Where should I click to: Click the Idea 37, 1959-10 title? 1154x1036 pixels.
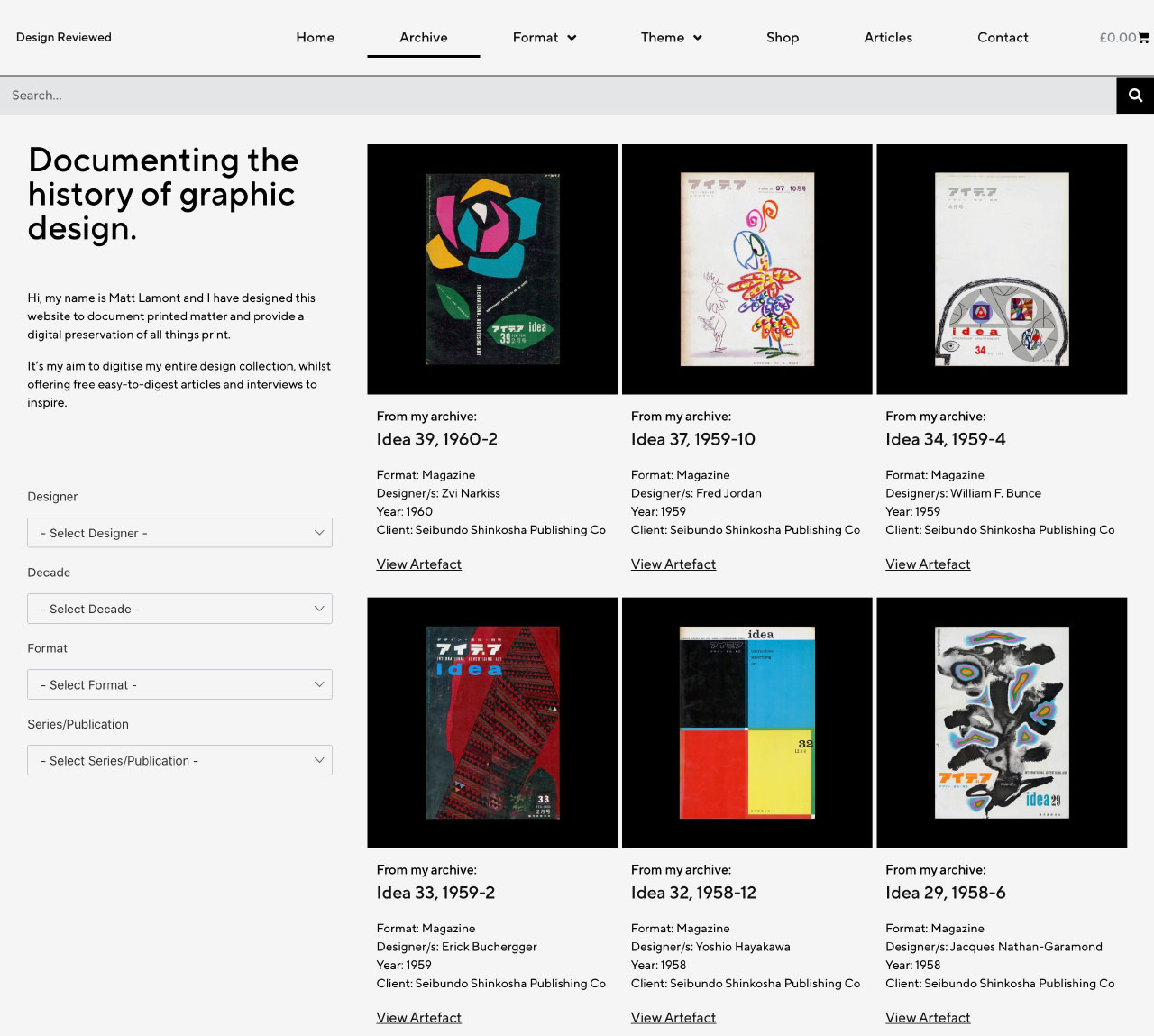point(693,439)
